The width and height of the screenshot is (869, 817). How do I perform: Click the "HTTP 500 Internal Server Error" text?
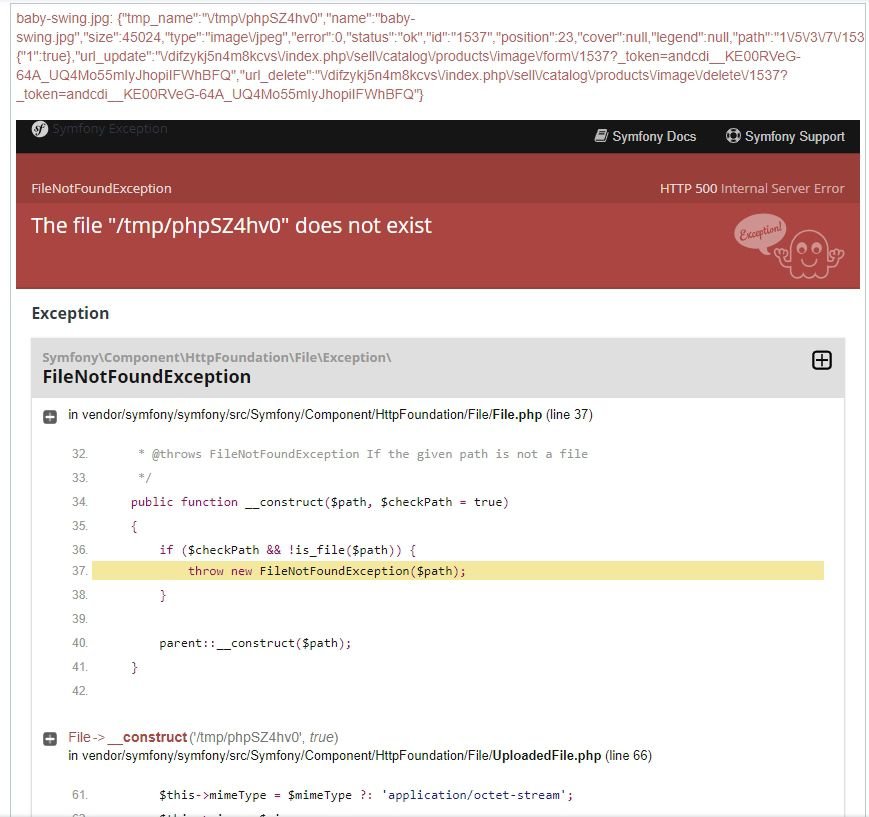(x=752, y=188)
